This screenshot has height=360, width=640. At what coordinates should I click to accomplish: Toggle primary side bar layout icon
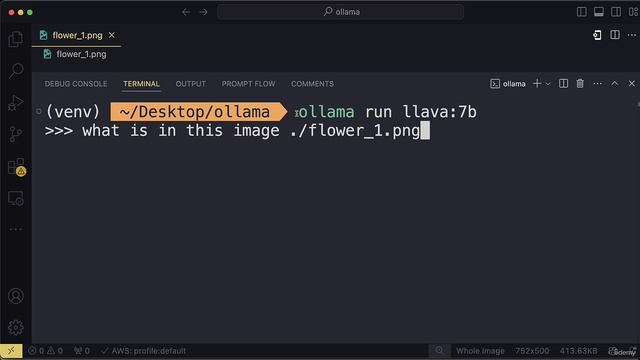582,12
